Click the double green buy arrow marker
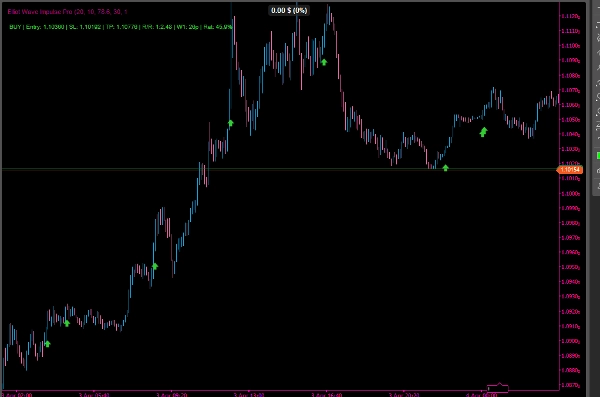This screenshot has height=397, width=600. pos(483,132)
